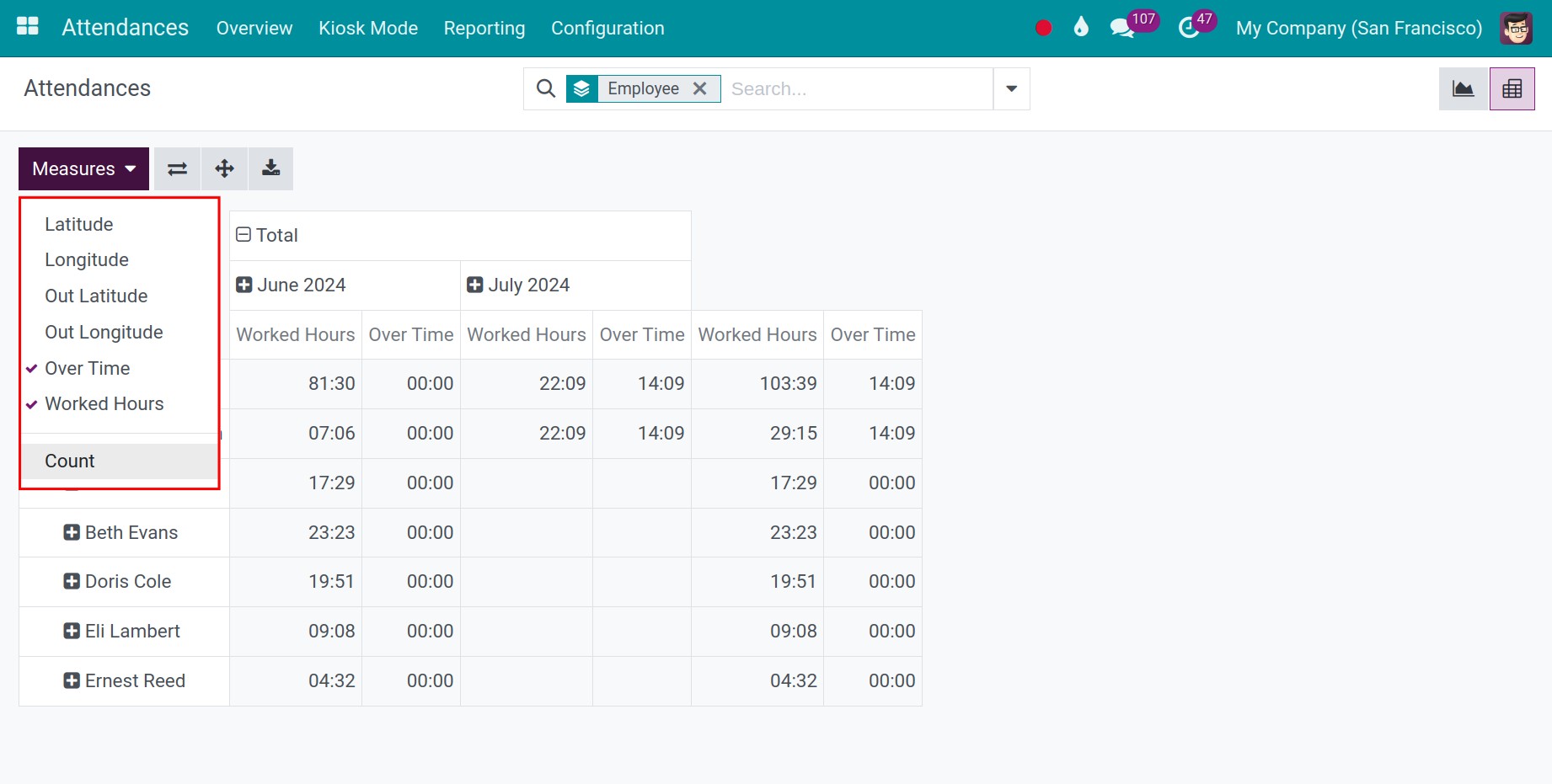
Task: Sort by Total Over Time header
Action: 873,334
